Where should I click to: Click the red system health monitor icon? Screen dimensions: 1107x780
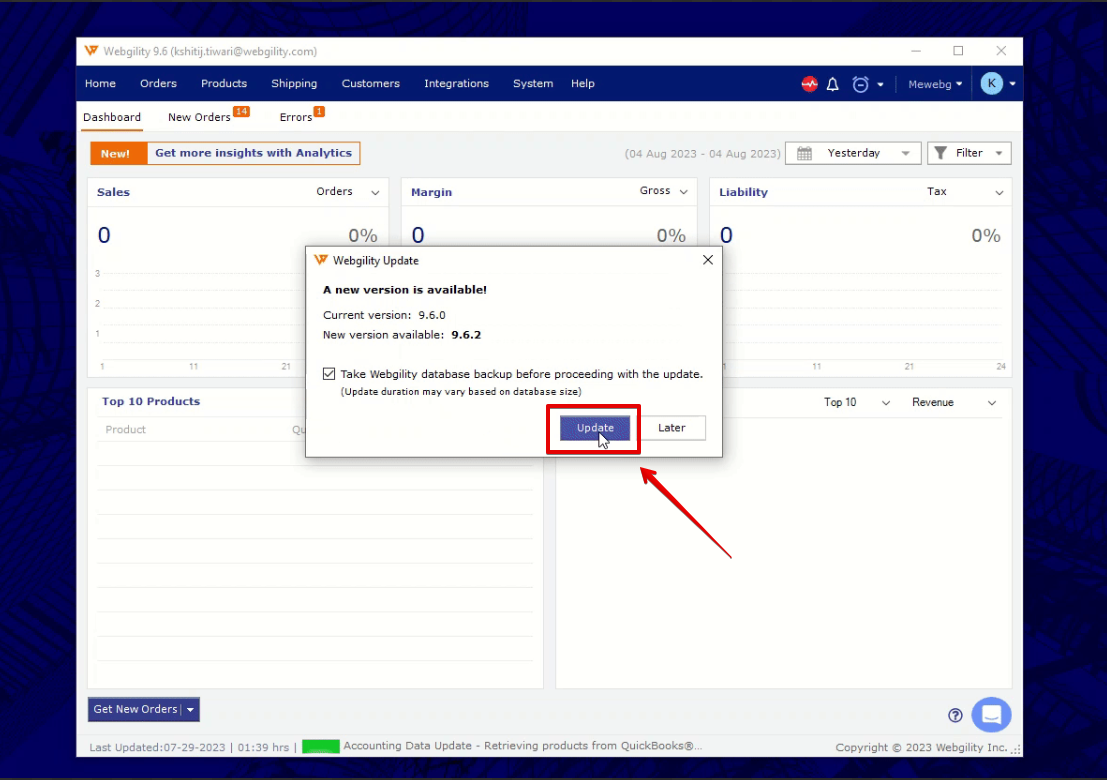pyautogui.click(x=809, y=84)
